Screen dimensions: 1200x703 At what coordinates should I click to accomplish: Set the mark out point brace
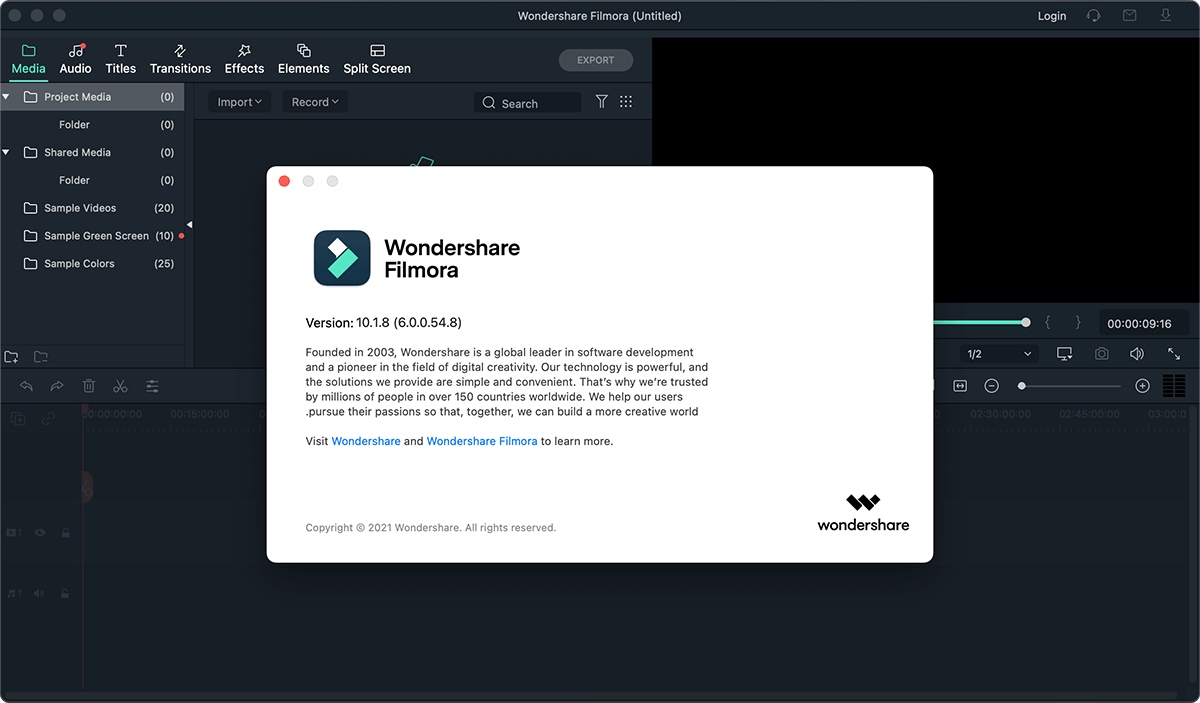tap(1078, 322)
